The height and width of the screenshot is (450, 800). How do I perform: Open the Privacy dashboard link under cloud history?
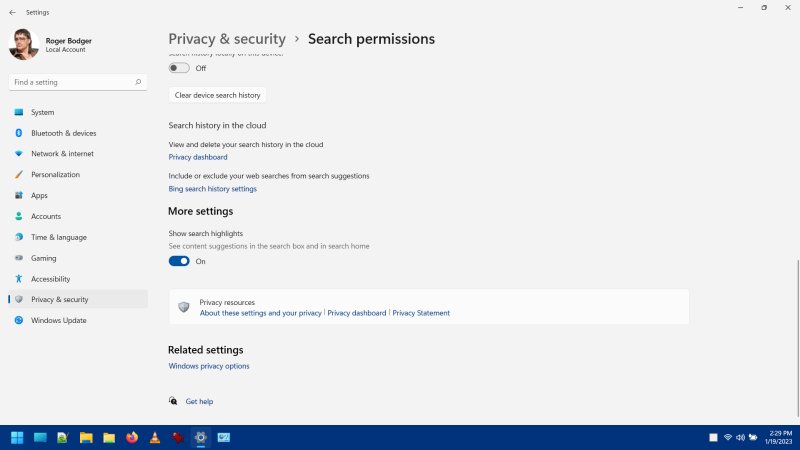[198, 157]
